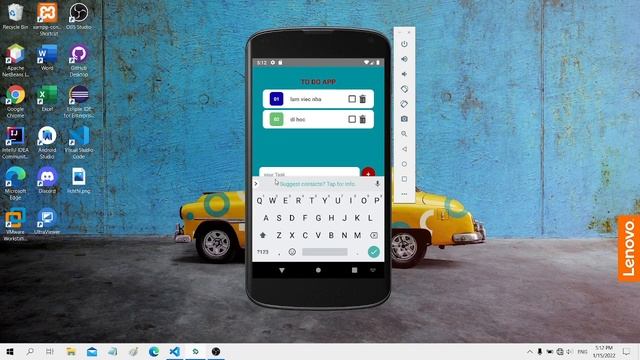Tap the keyboard backspace key
The width and height of the screenshot is (640, 360).
(x=373, y=235)
